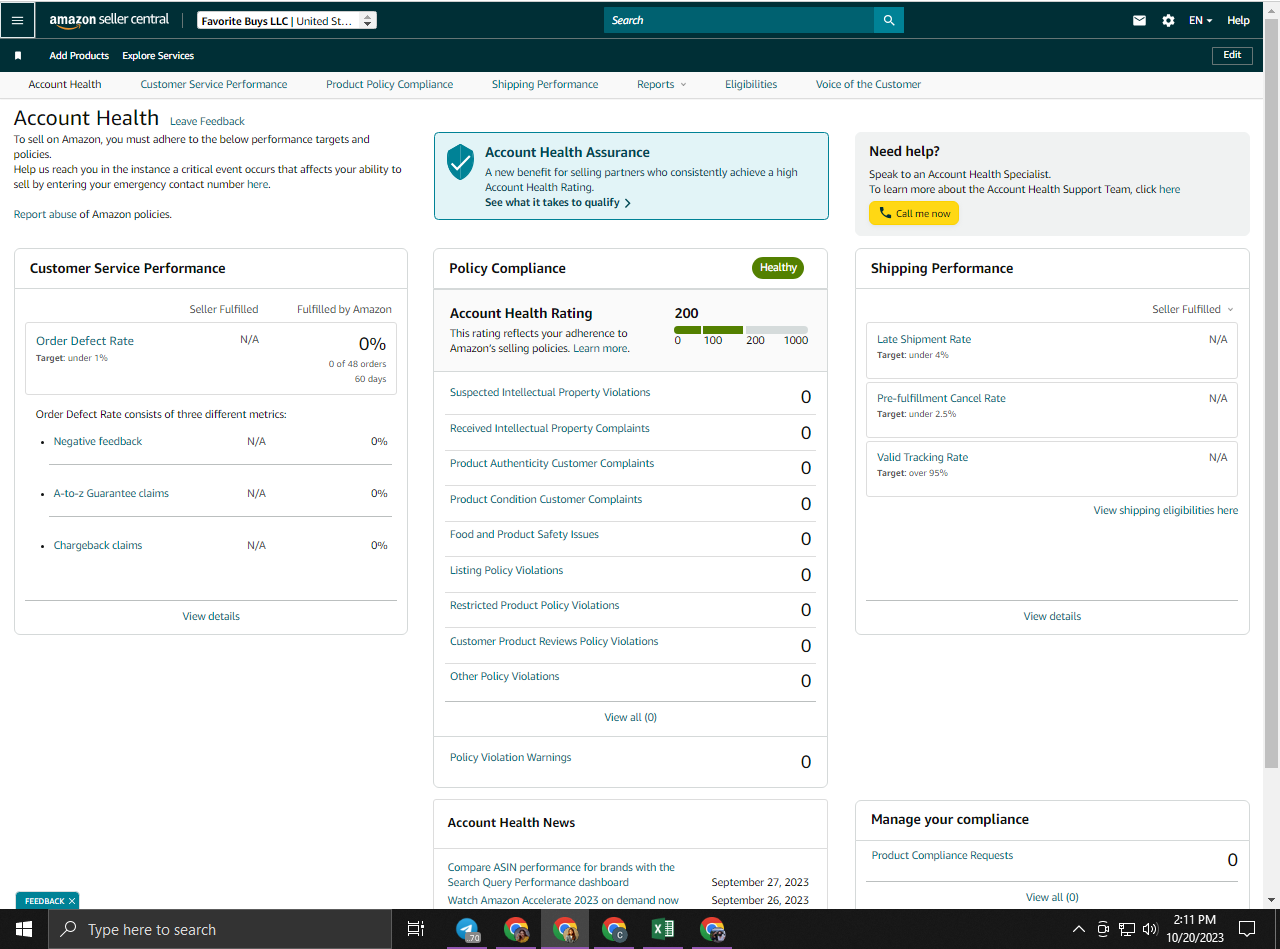
Task: Click the magnifier search button
Action: pos(889,20)
